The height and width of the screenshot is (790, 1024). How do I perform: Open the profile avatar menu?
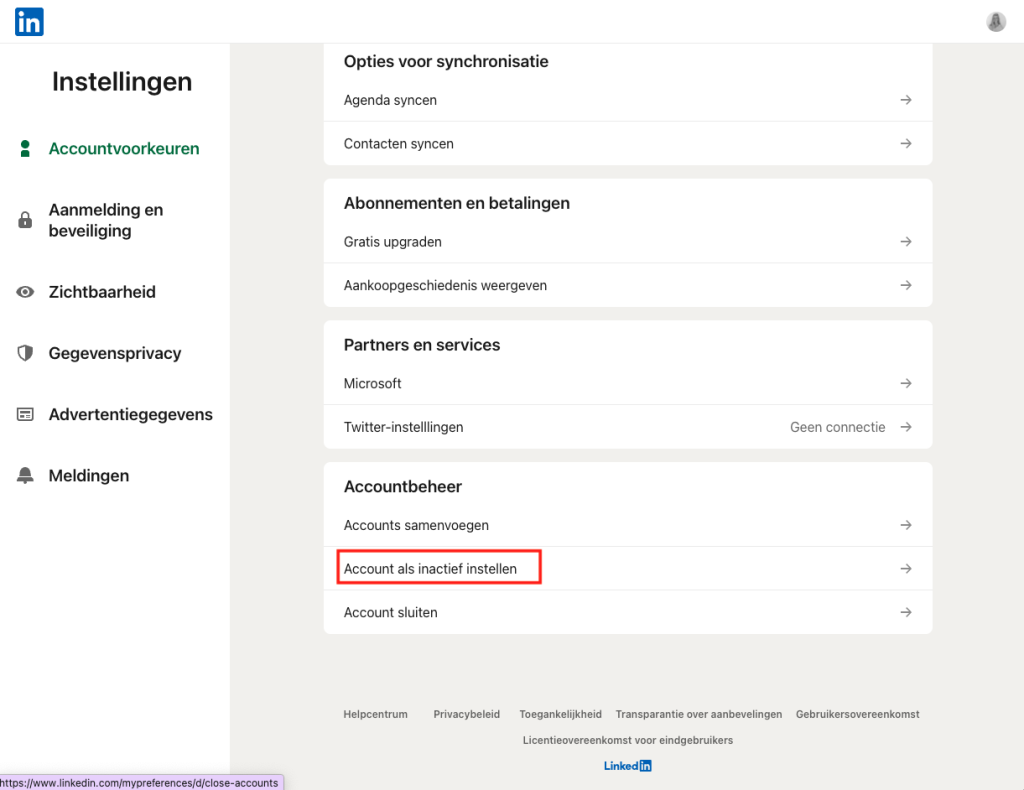pyautogui.click(x=996, y=21)
